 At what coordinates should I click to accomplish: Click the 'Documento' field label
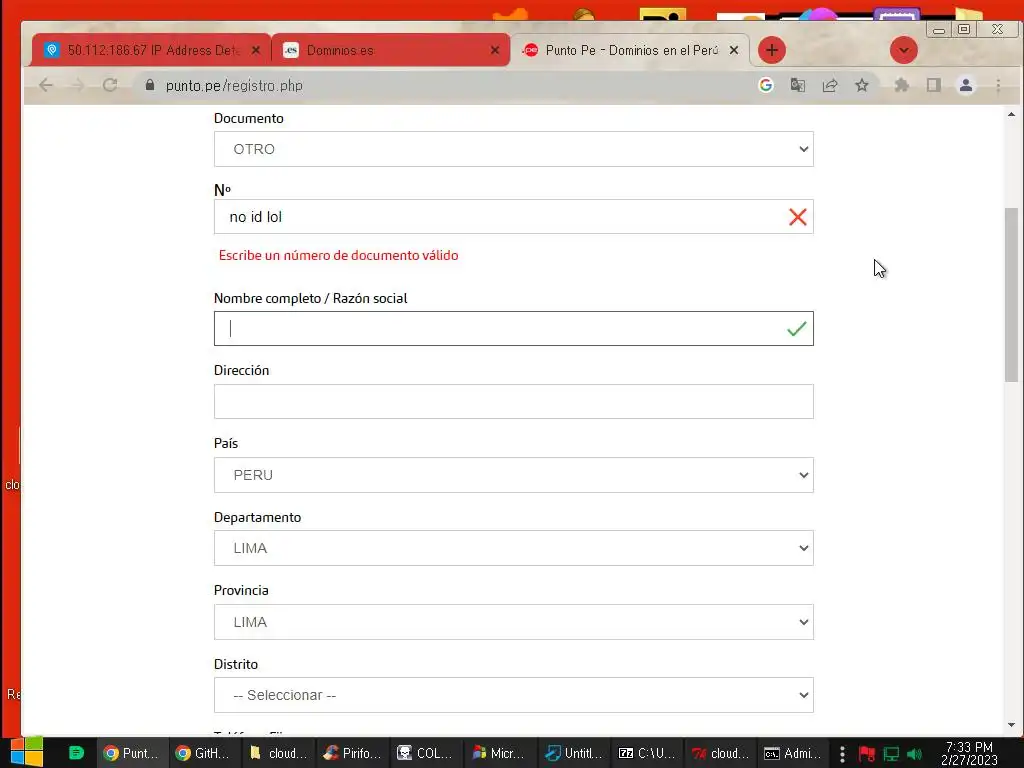tap(249, 118)
